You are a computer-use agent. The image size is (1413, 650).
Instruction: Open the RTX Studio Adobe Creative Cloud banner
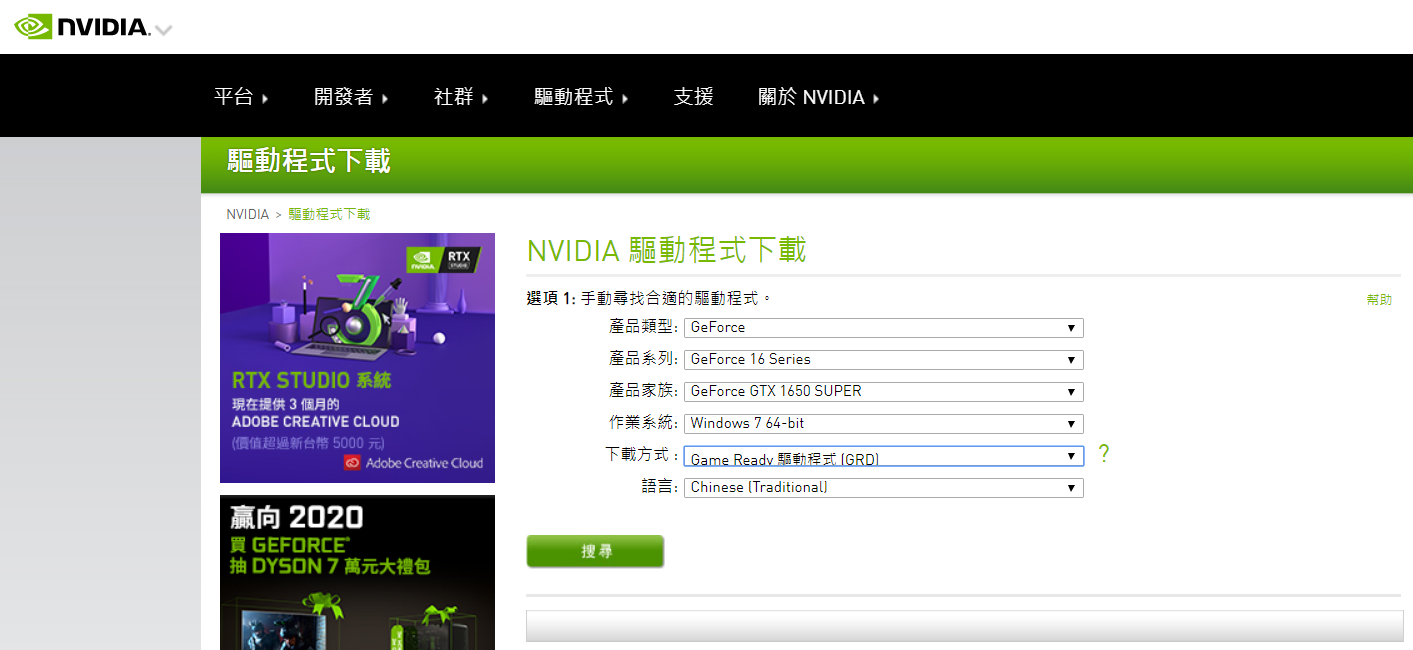click(x=357, y=358)
